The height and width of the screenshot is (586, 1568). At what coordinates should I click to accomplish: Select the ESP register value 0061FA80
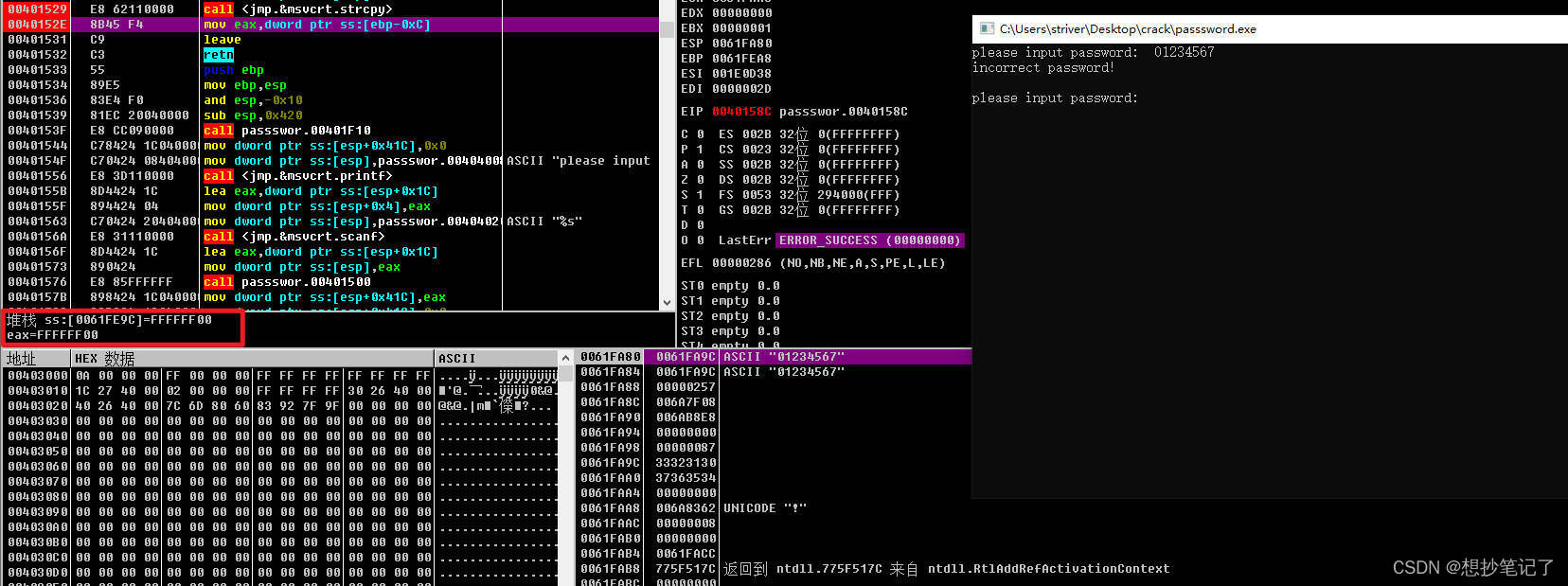pos(741,44)
